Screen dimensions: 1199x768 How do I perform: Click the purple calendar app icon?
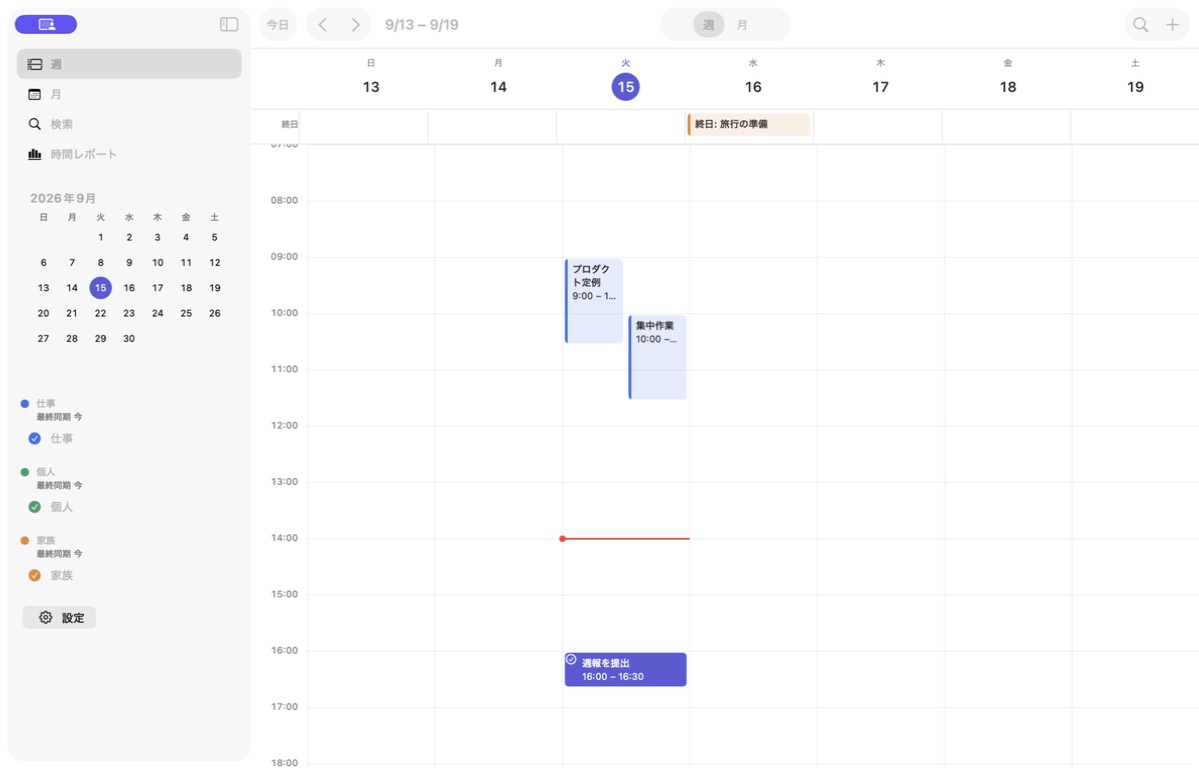(46, 24)
